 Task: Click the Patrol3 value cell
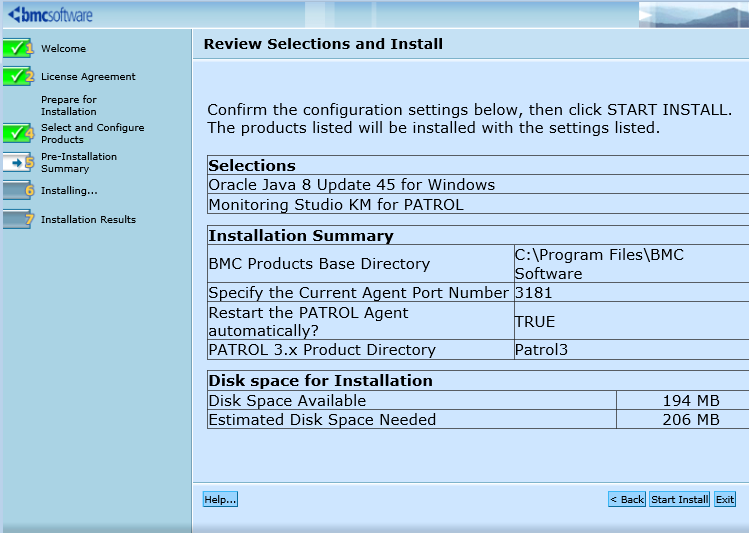631,350
